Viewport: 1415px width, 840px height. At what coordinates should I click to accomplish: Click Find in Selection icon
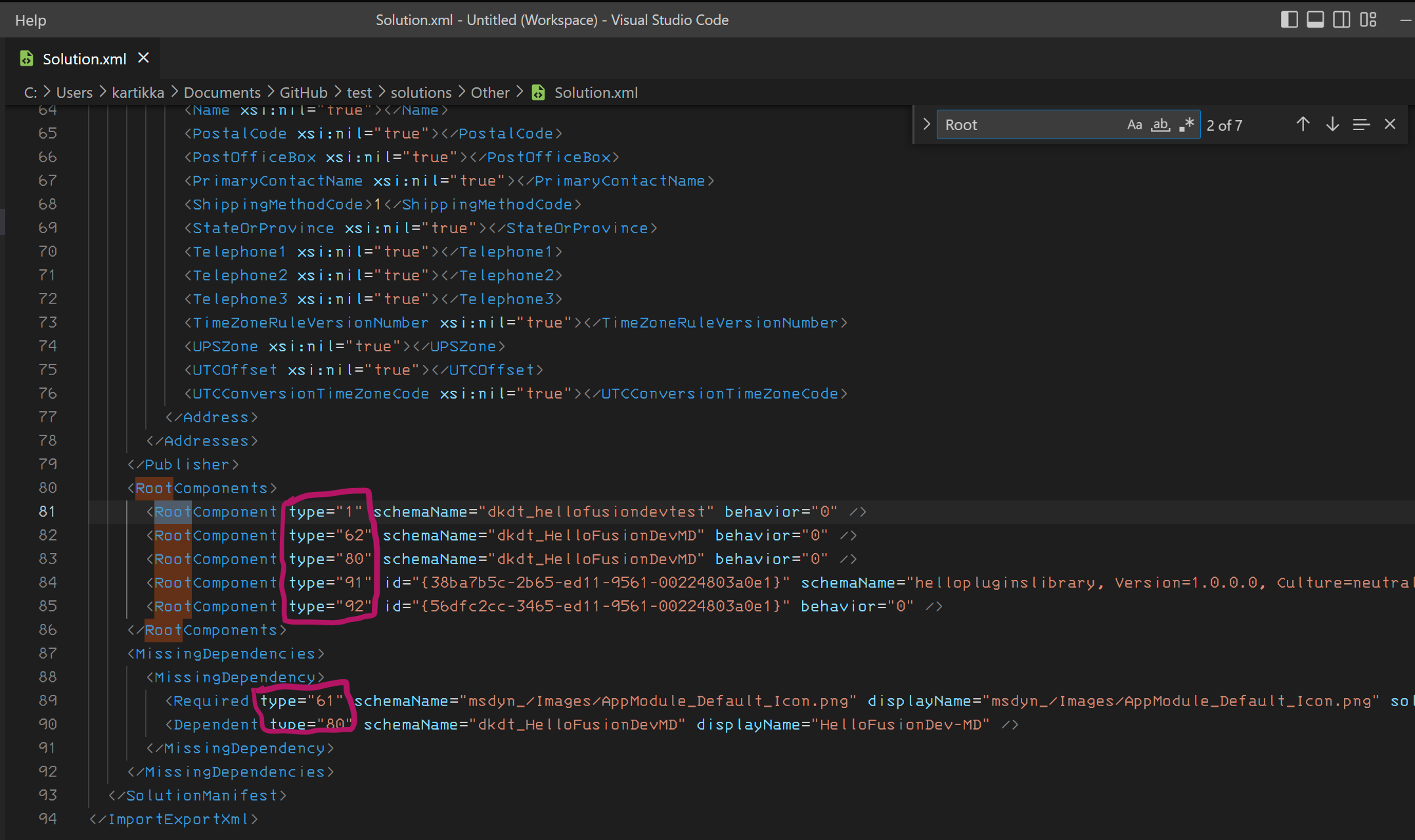[1361, 124]
